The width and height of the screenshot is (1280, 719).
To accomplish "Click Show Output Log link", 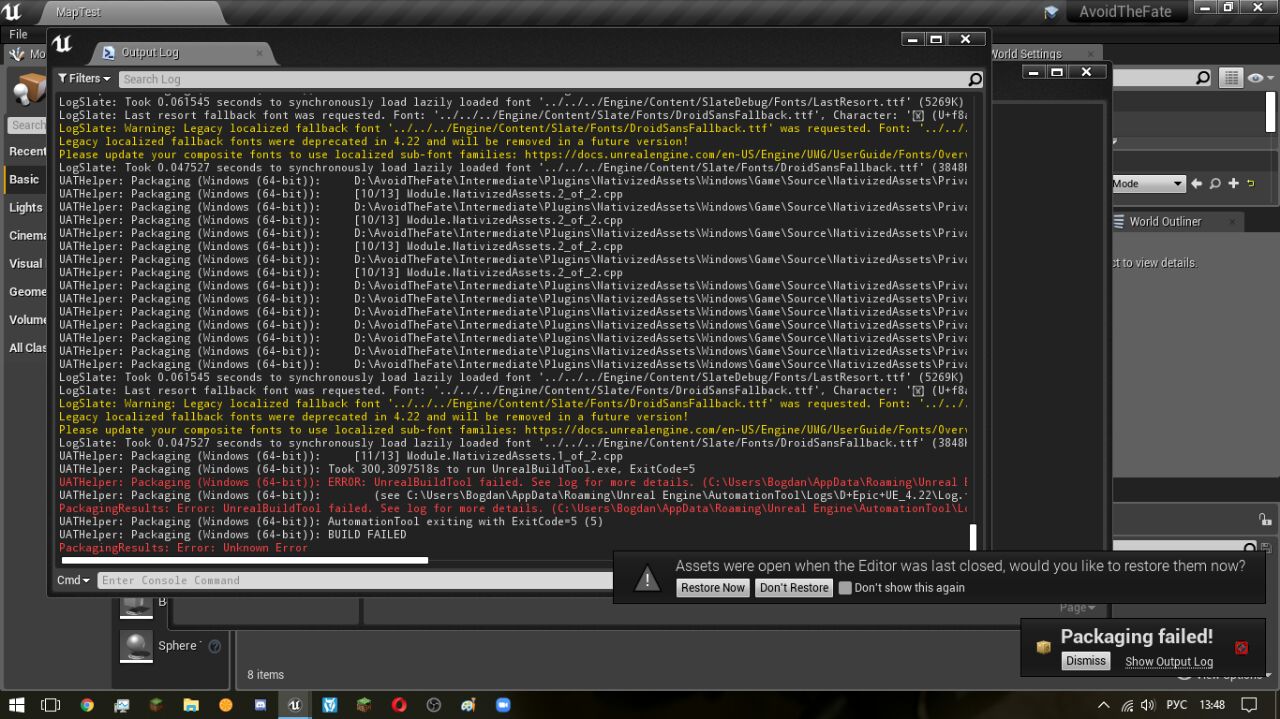I will (1169, 662).
